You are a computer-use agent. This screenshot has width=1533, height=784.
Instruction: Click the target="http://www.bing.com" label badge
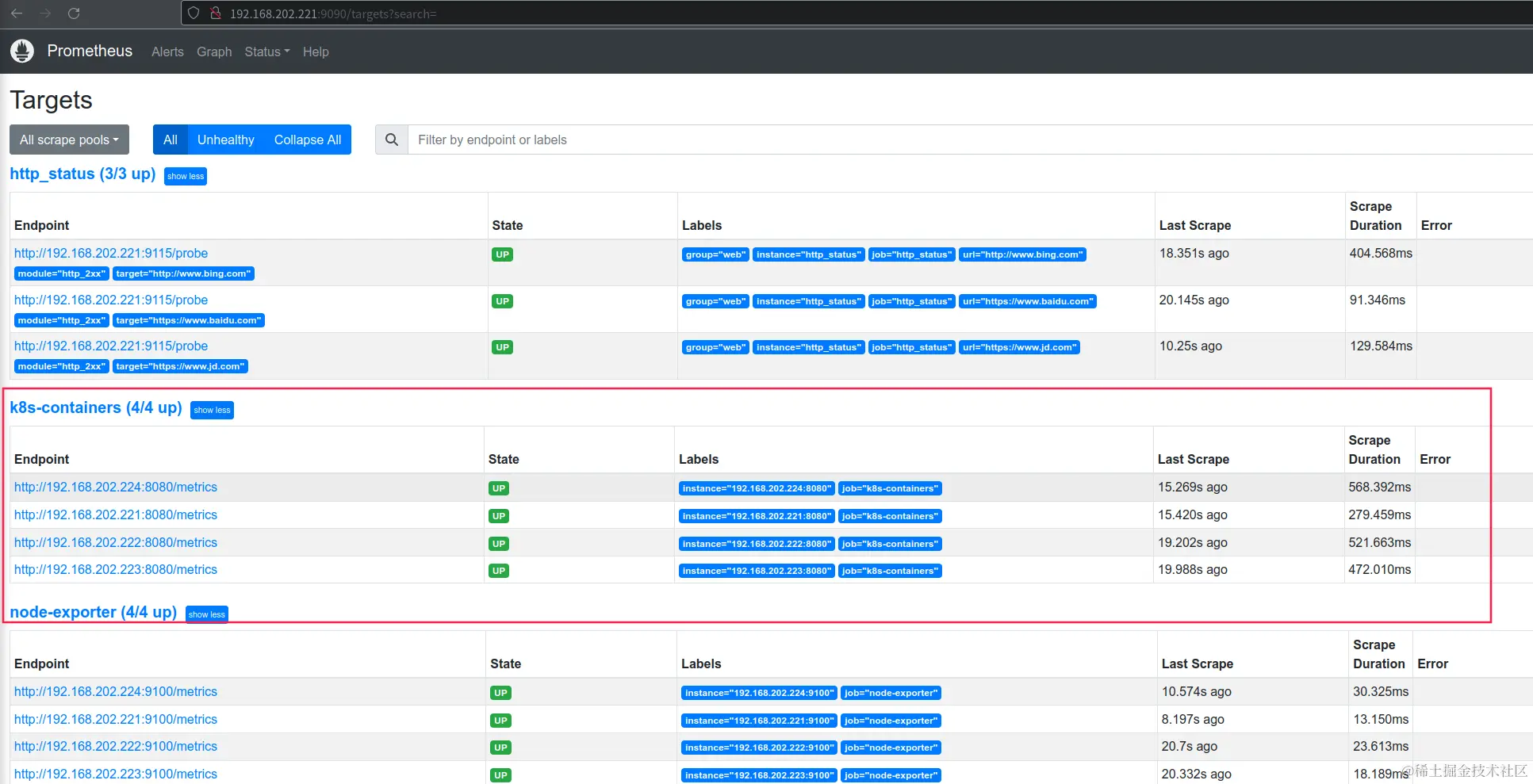pos(183,273)
